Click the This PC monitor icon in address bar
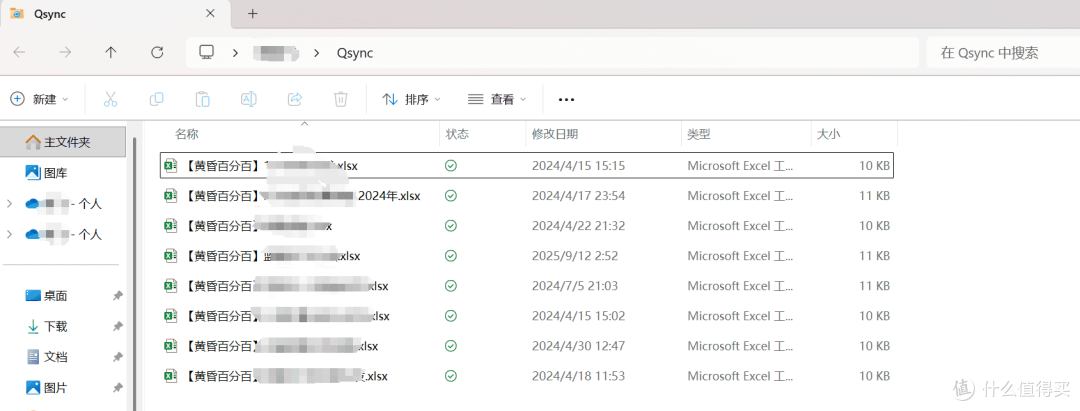The width and height of the screenshot is (1080, 411). (x=205, y=52)
